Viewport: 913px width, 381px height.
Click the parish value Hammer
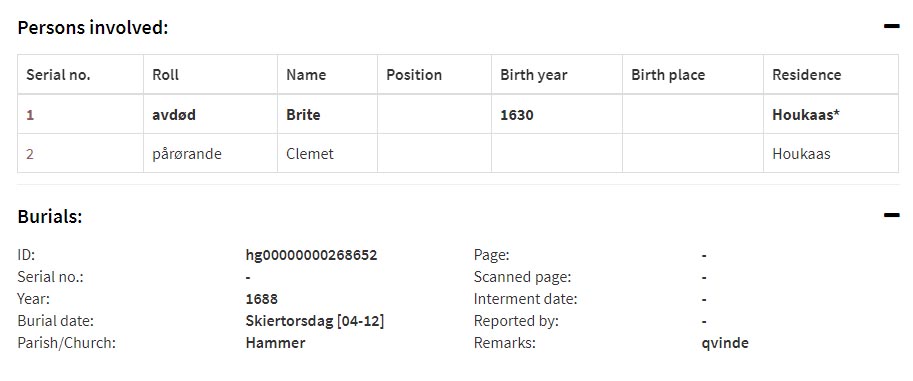275,343
